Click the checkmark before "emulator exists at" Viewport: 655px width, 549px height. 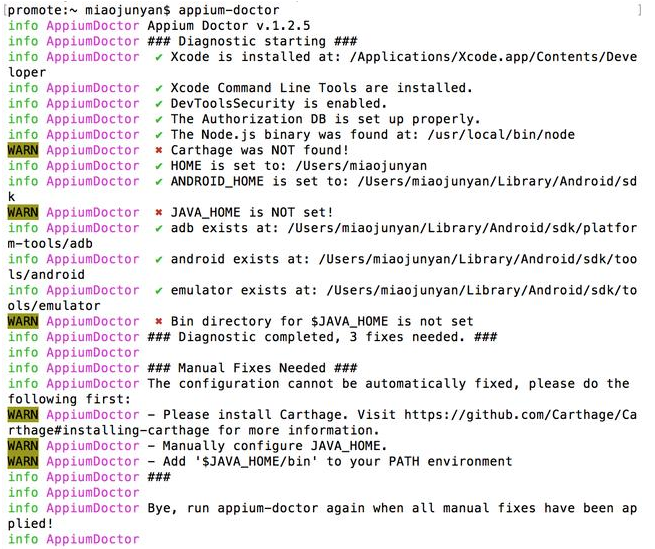tap(159, 290)
